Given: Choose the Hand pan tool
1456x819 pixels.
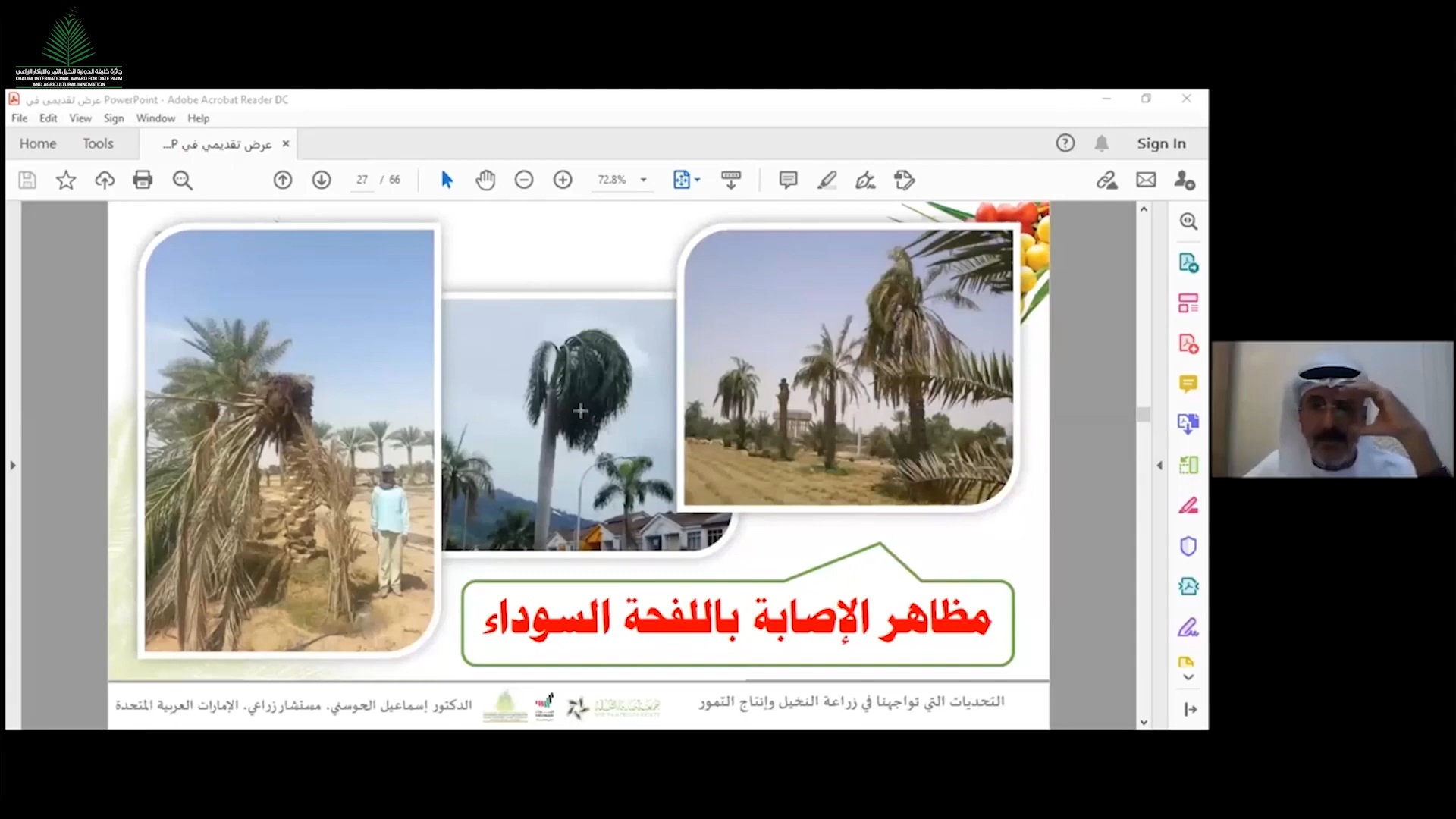Looking at the screenshot, I should coord(485,180).
